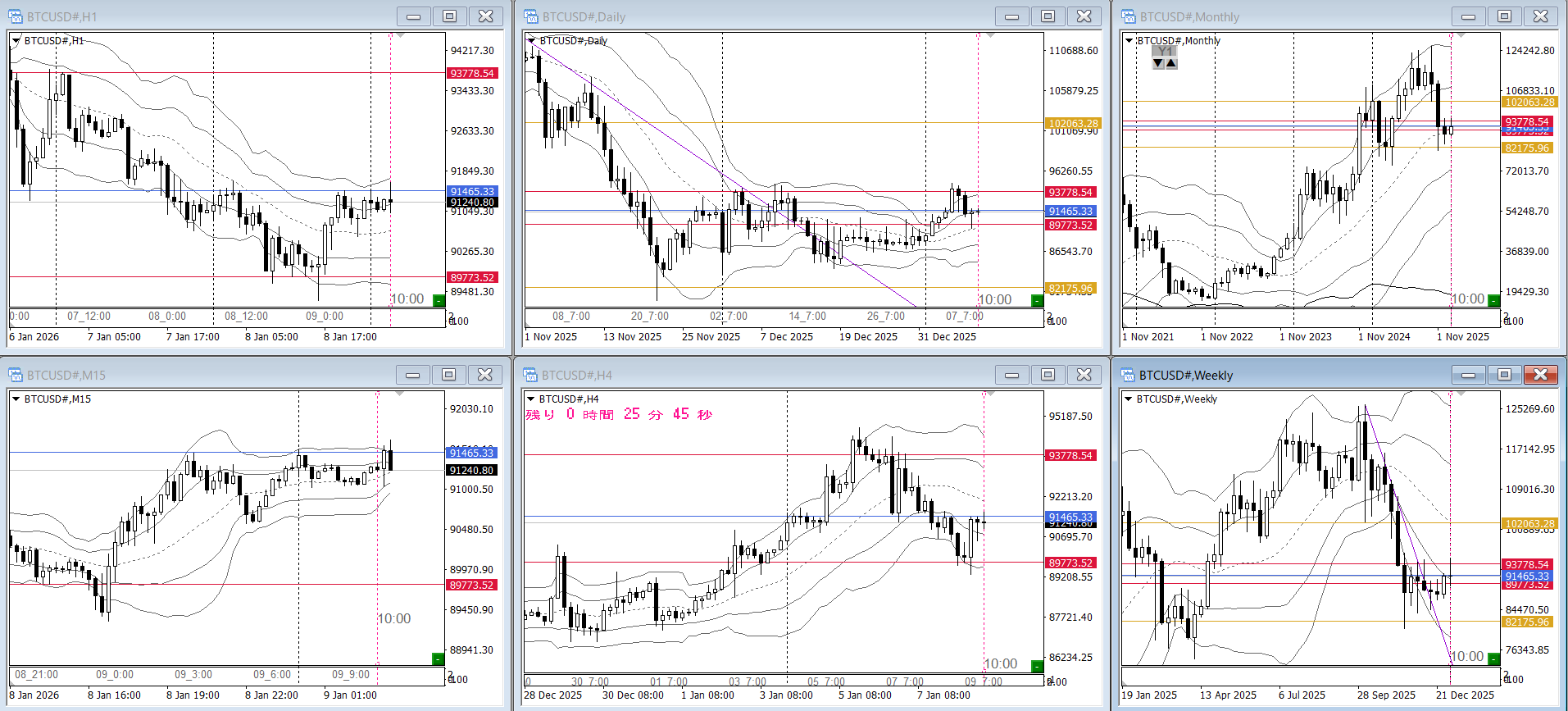Toggle the green minus button on the H1 chart
Screen dimensions: 1568x711
(x=439, y=301)
